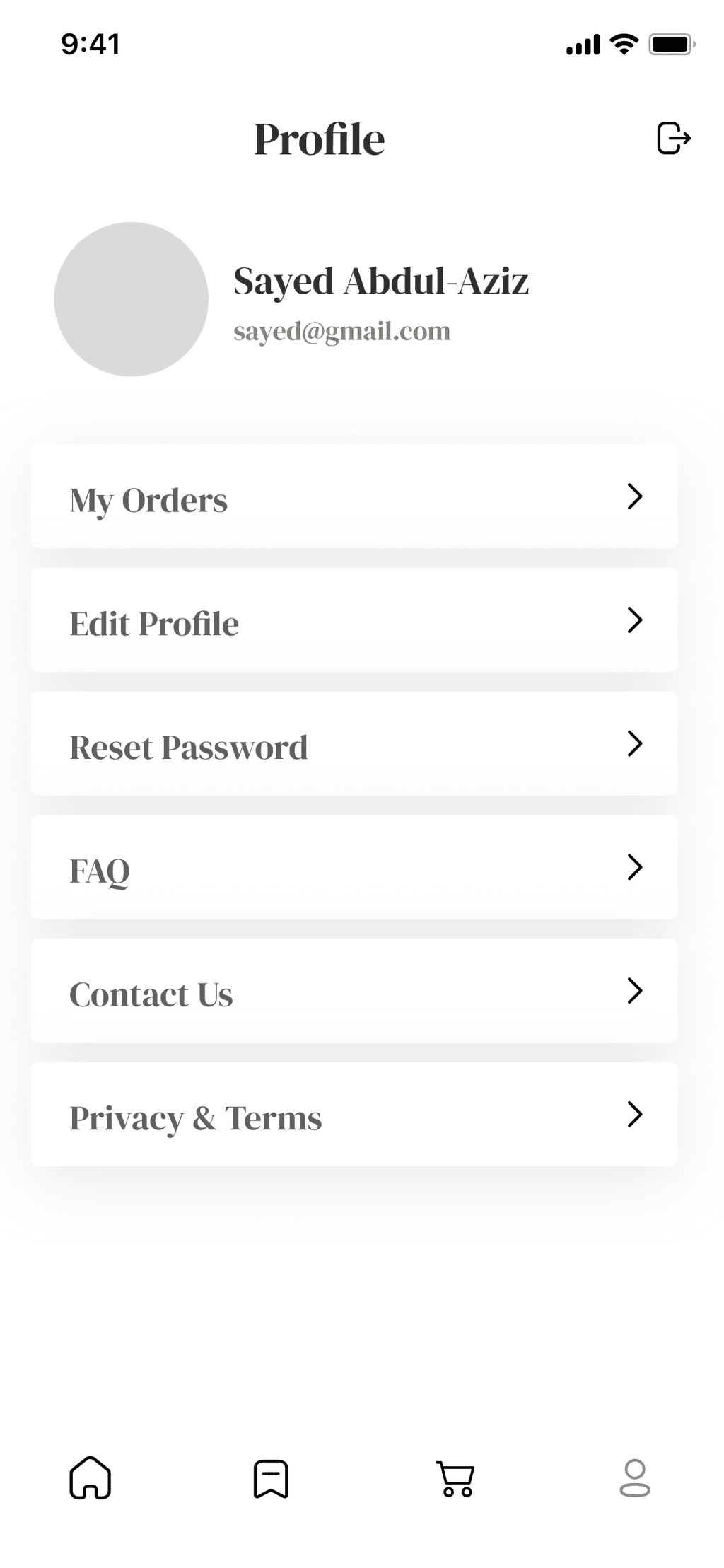Open the FAQ chevron arrow

point(634,867)
